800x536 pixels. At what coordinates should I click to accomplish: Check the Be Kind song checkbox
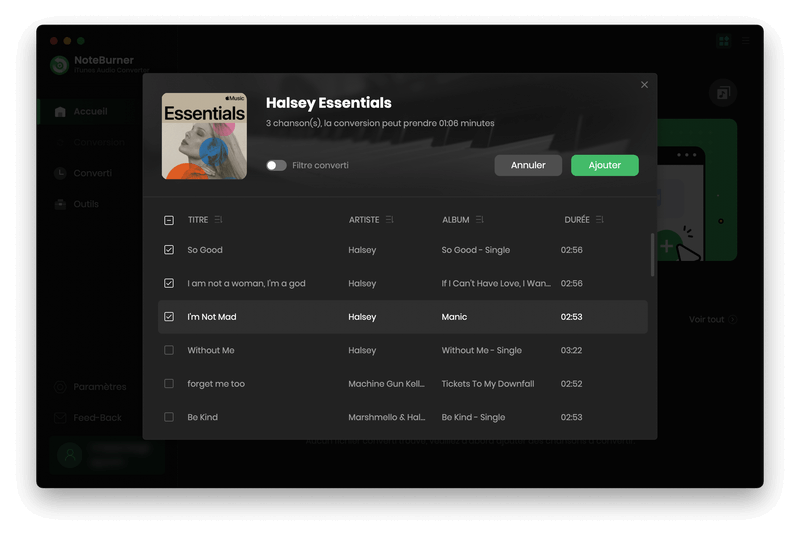tap(169, 417)
